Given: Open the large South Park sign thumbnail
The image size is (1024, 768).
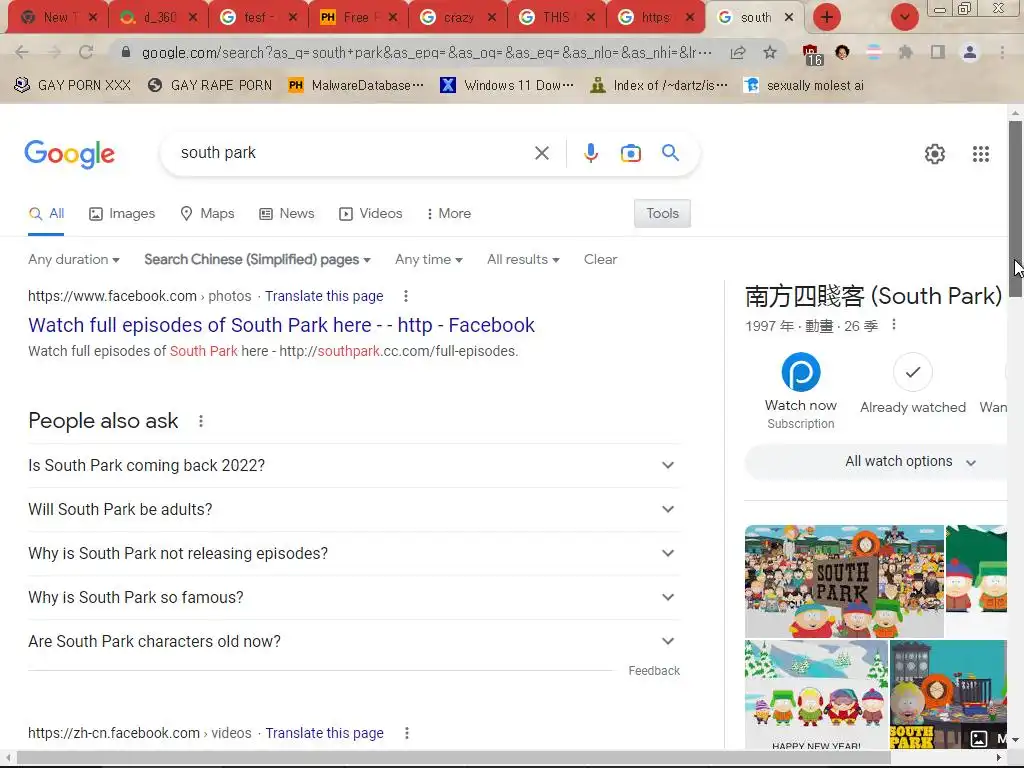Looking at the screenshot, I should click(x=844, y=581).
